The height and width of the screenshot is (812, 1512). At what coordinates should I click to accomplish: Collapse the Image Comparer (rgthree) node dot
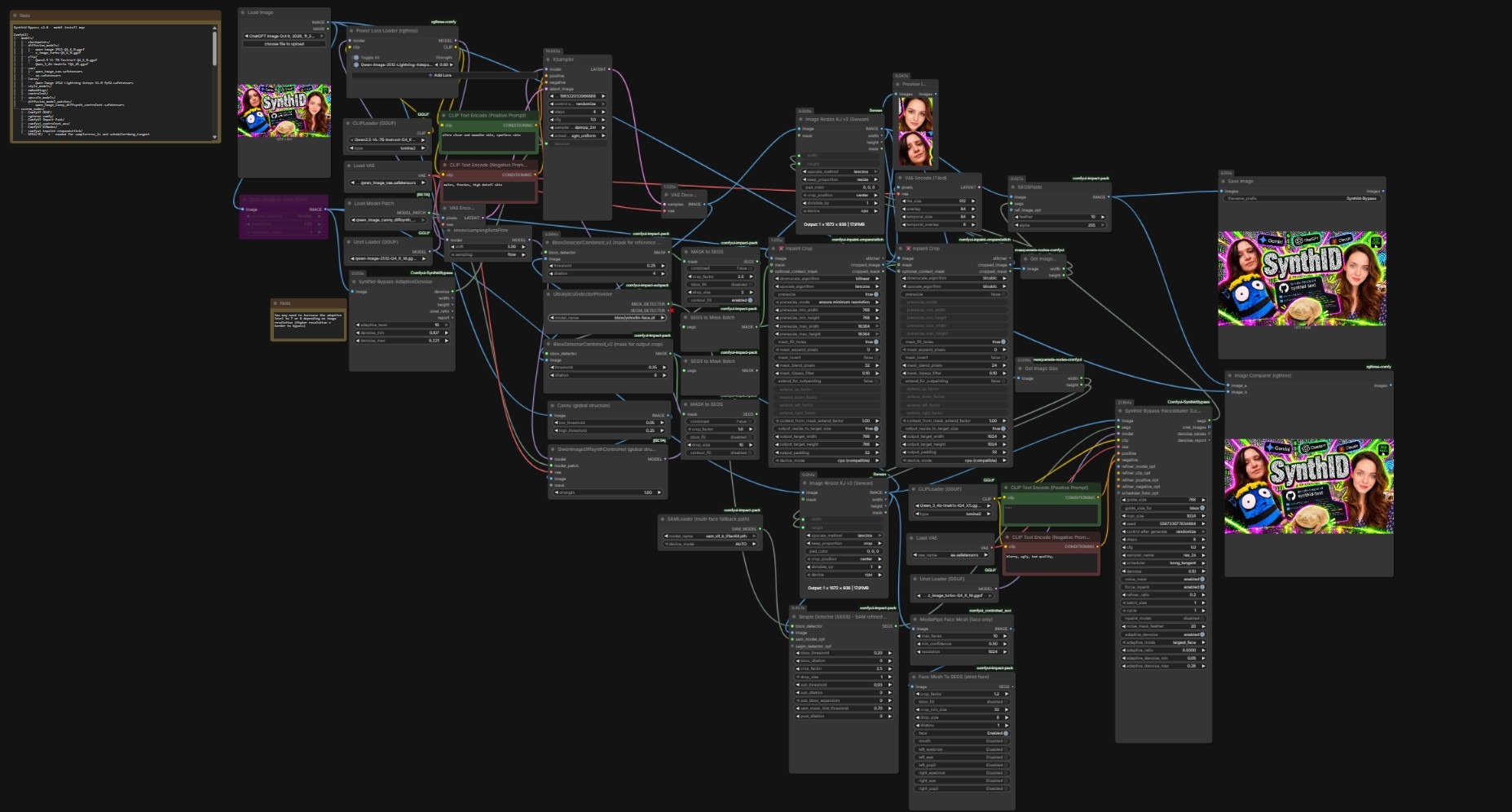[x=1230, y=376]
